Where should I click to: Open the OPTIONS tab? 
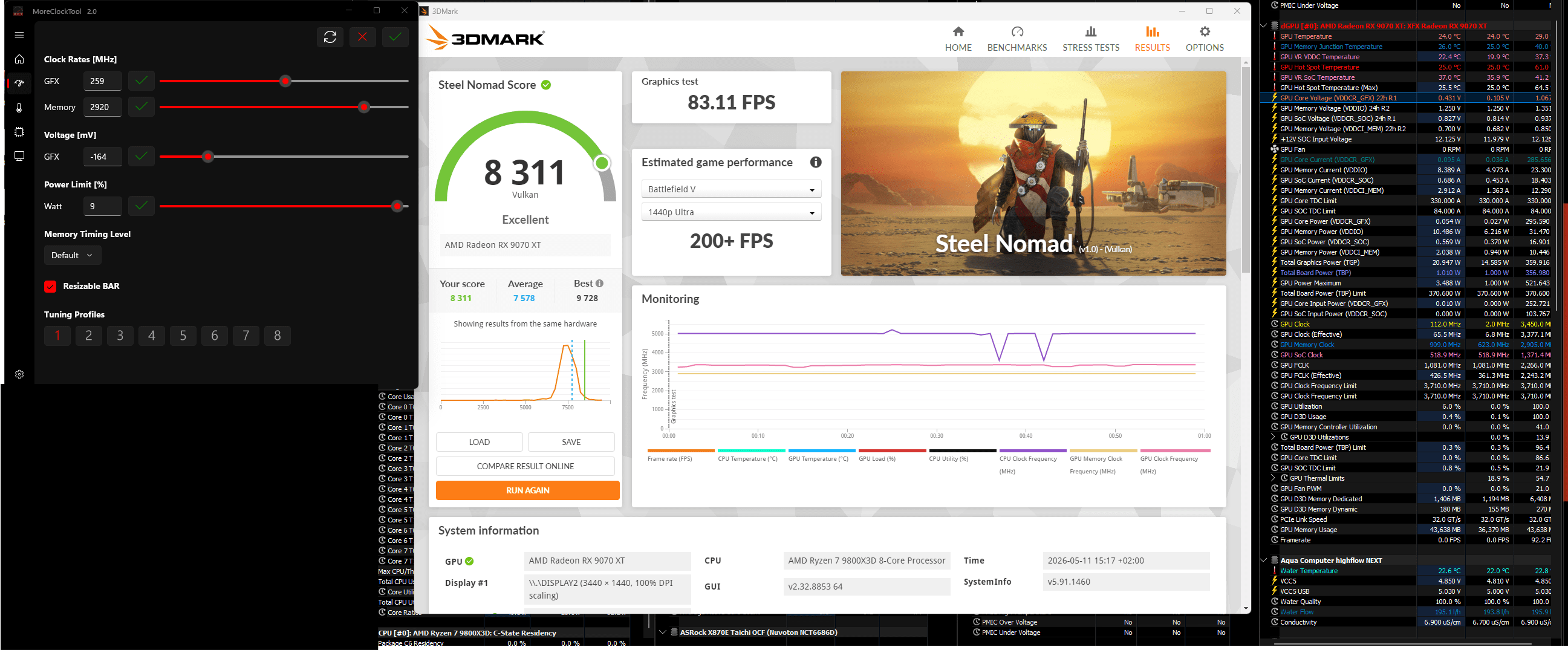coord(1204,39)
